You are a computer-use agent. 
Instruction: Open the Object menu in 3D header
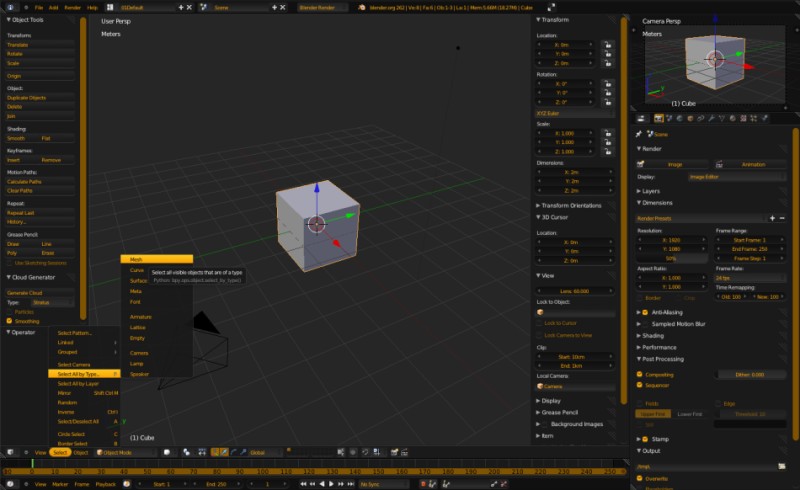[81, 452]
